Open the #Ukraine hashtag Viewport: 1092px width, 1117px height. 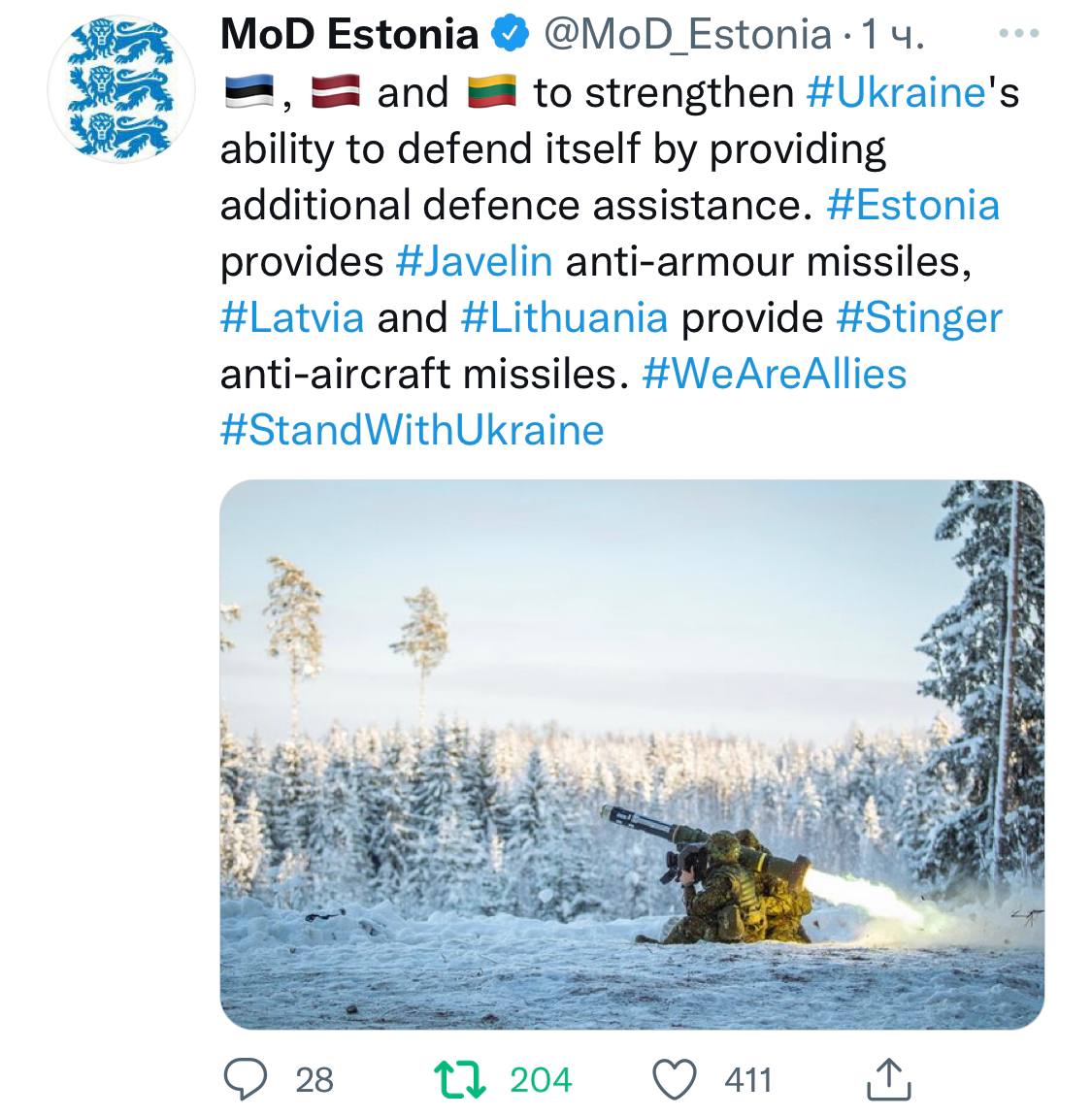point(896,93)
